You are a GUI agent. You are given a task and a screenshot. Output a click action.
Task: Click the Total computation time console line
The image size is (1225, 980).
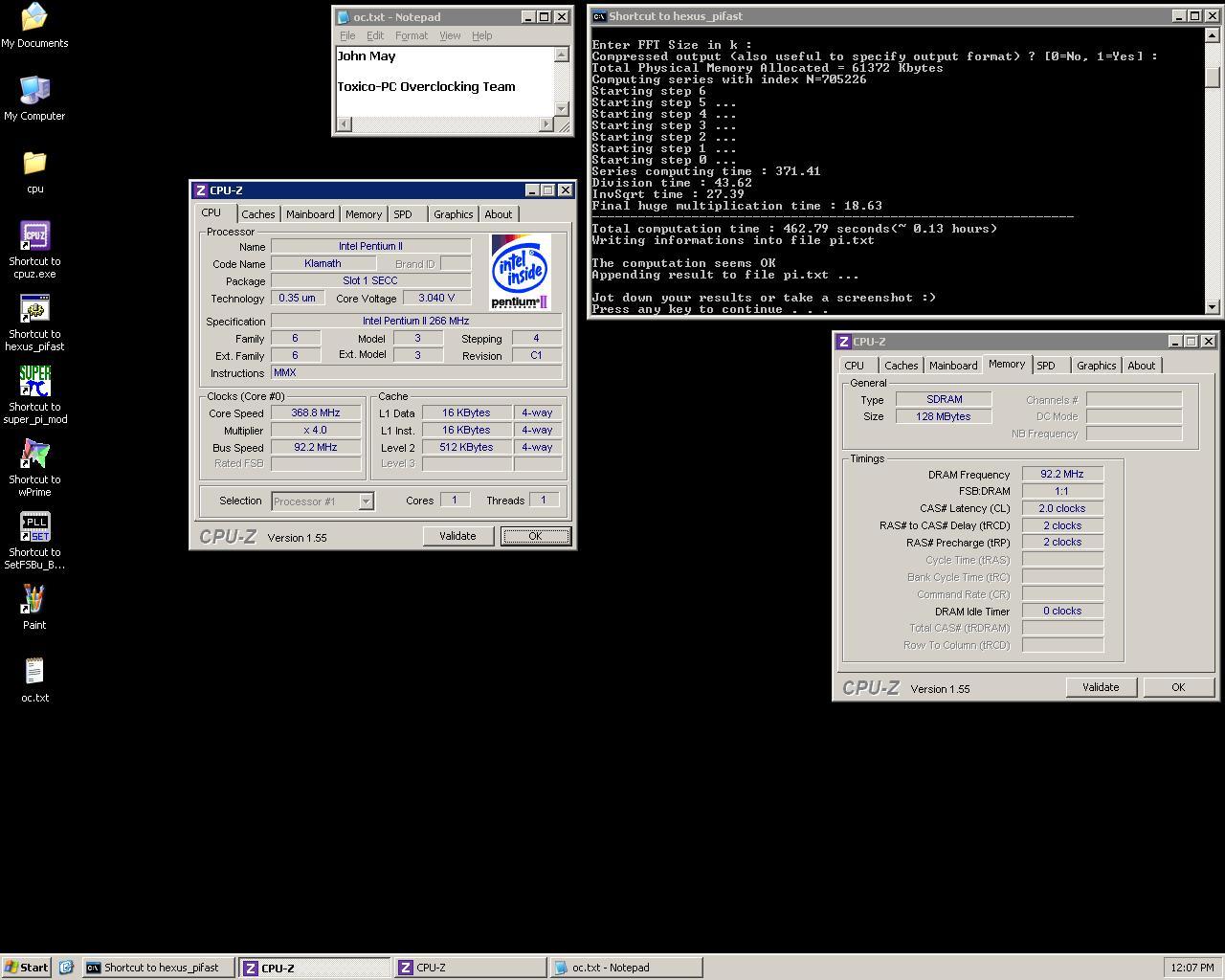pyautogui.click(x=794, y=229)
